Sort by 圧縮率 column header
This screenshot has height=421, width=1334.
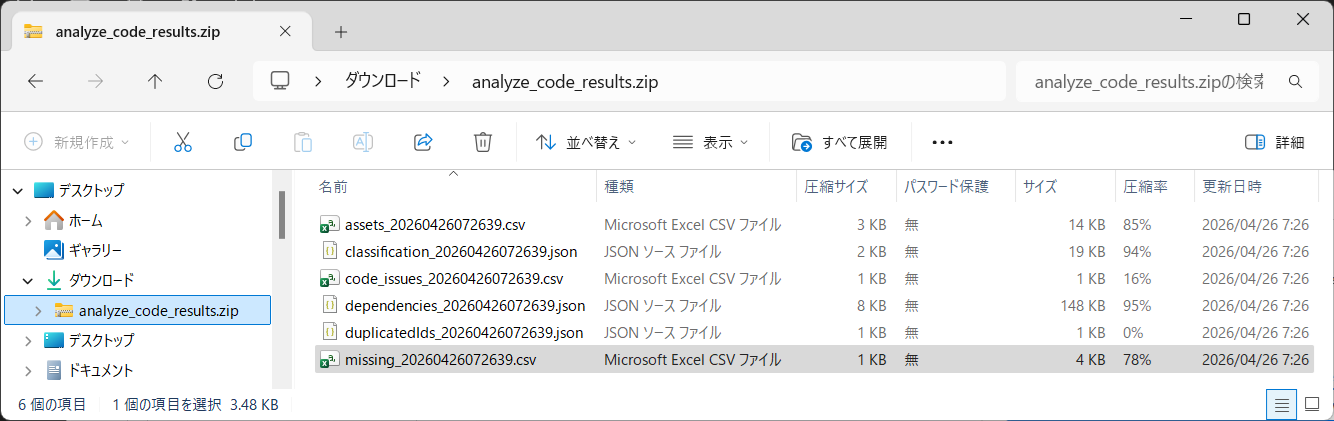tap(1147, 186)
